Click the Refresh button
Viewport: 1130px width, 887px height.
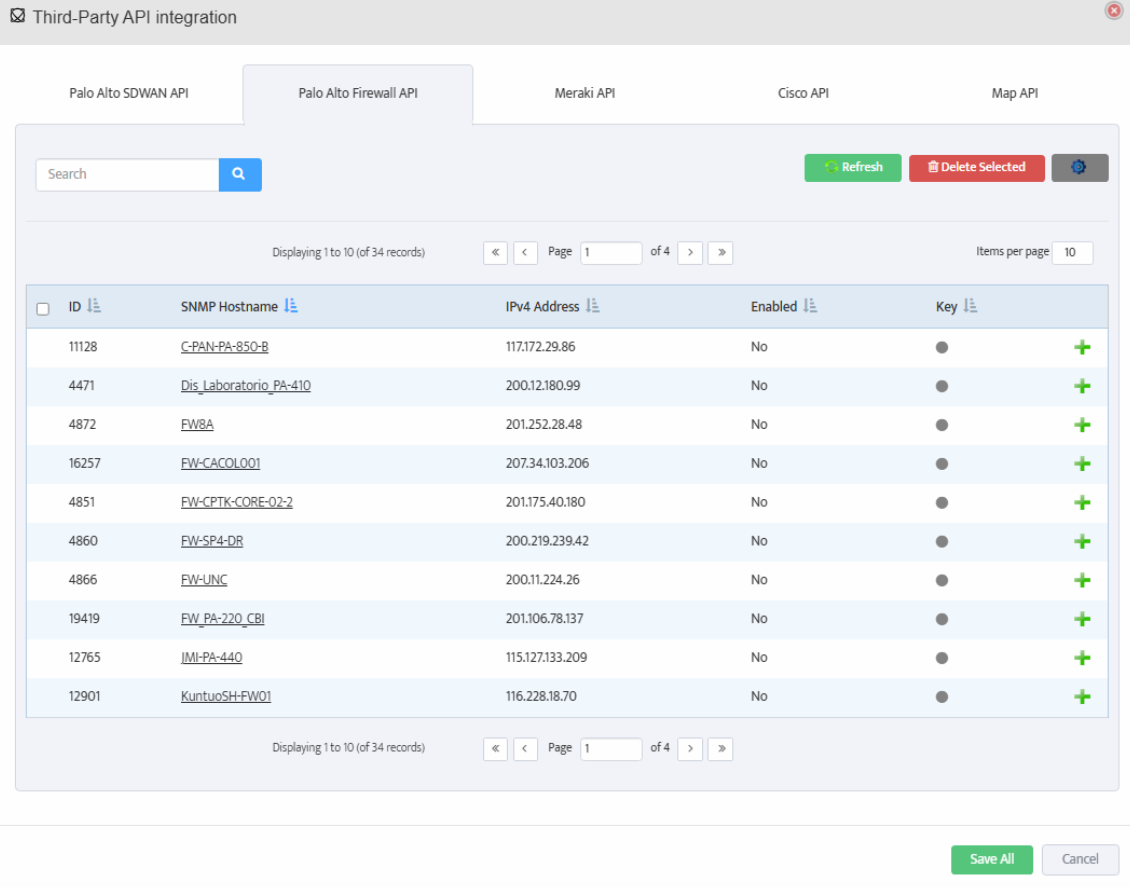(853, 168)
